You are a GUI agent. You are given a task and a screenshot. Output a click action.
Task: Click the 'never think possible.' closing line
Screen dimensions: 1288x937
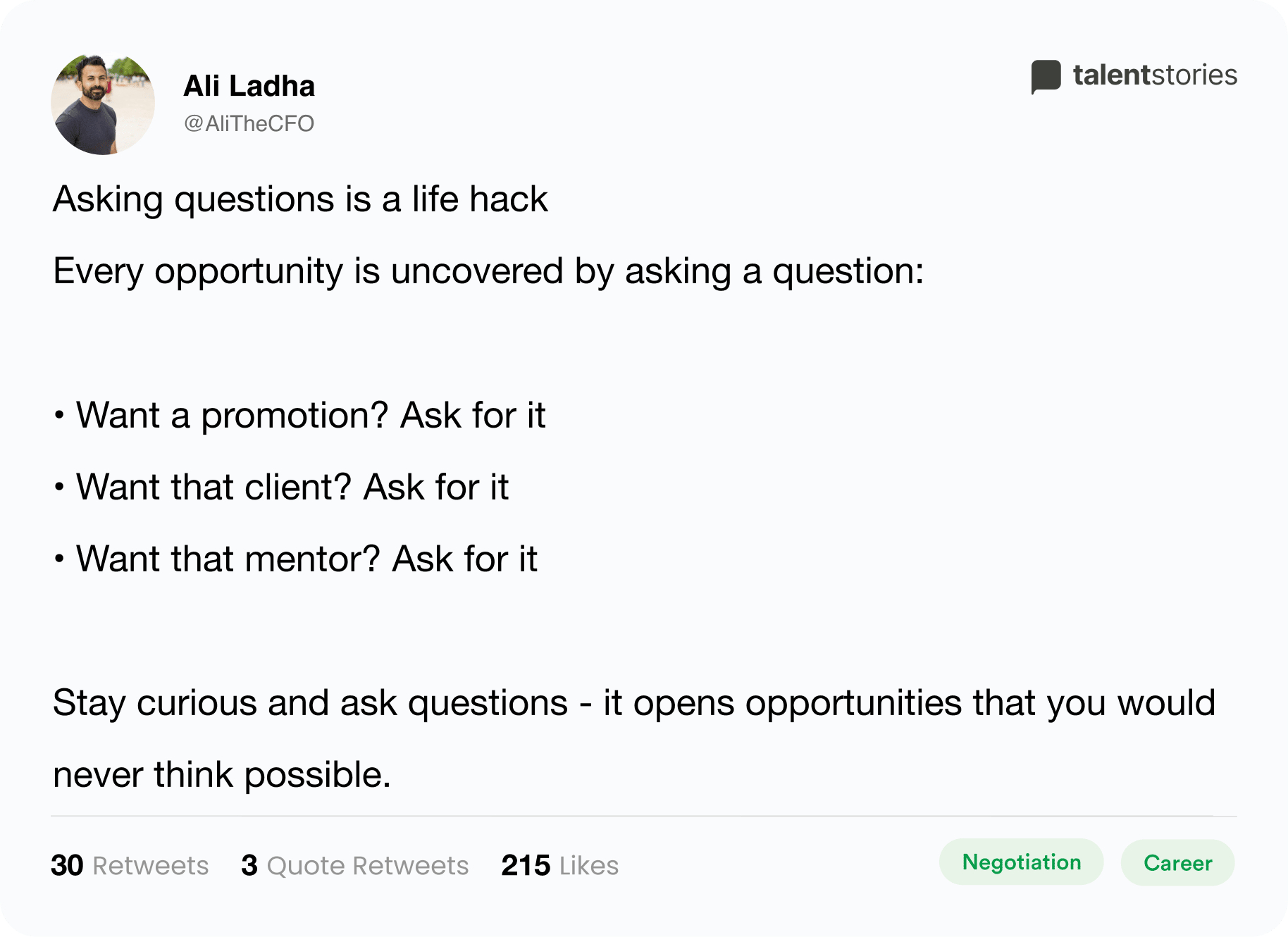coord(222,775)
